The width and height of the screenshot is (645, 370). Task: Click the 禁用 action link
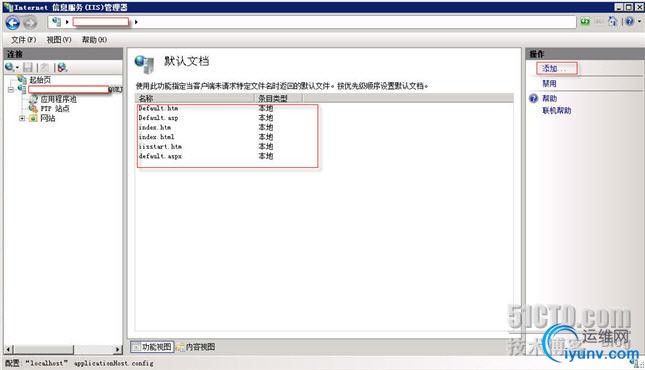click(549, 84)
